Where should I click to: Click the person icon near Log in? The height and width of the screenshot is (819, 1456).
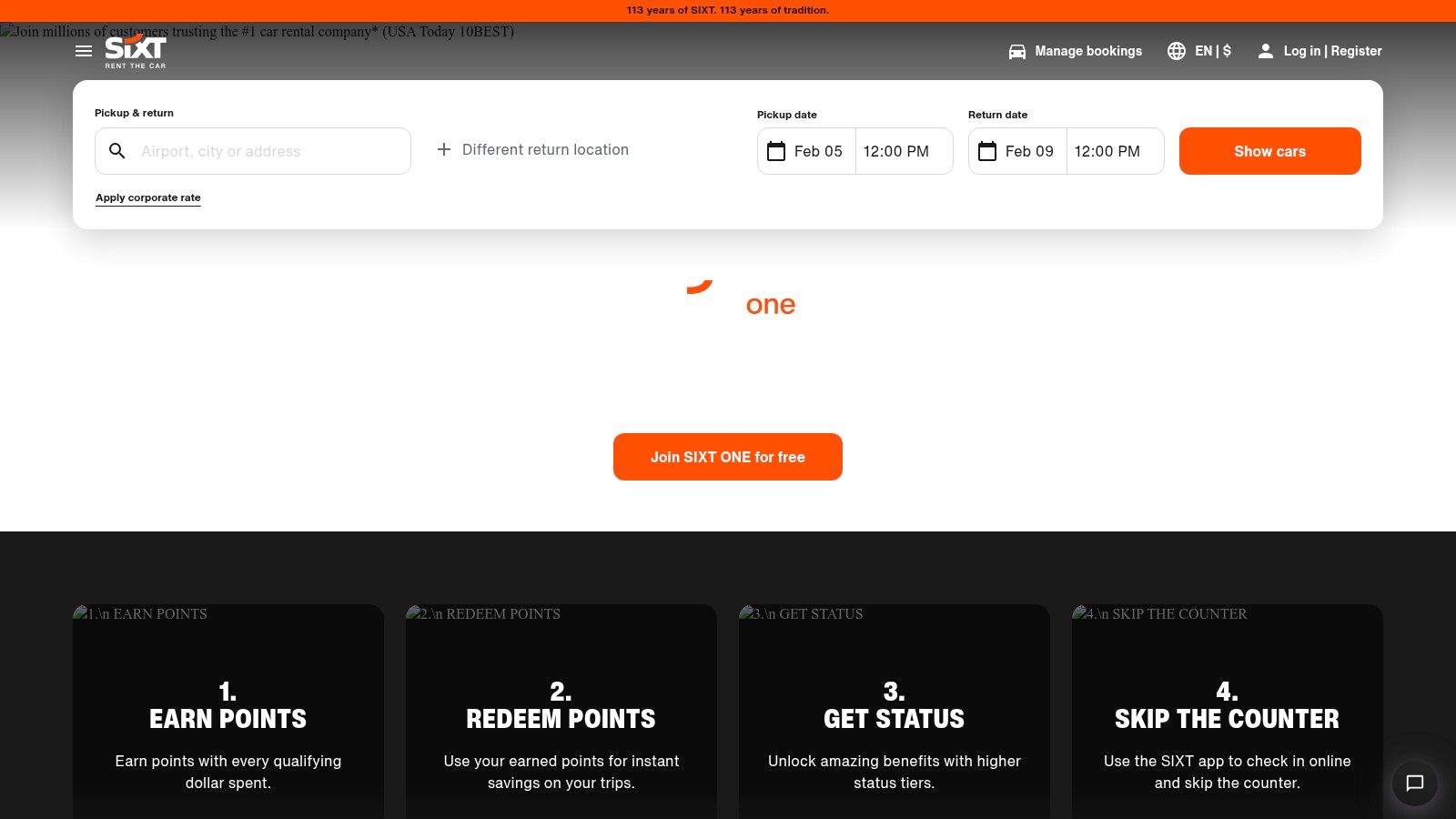(x=1266, y=52)
